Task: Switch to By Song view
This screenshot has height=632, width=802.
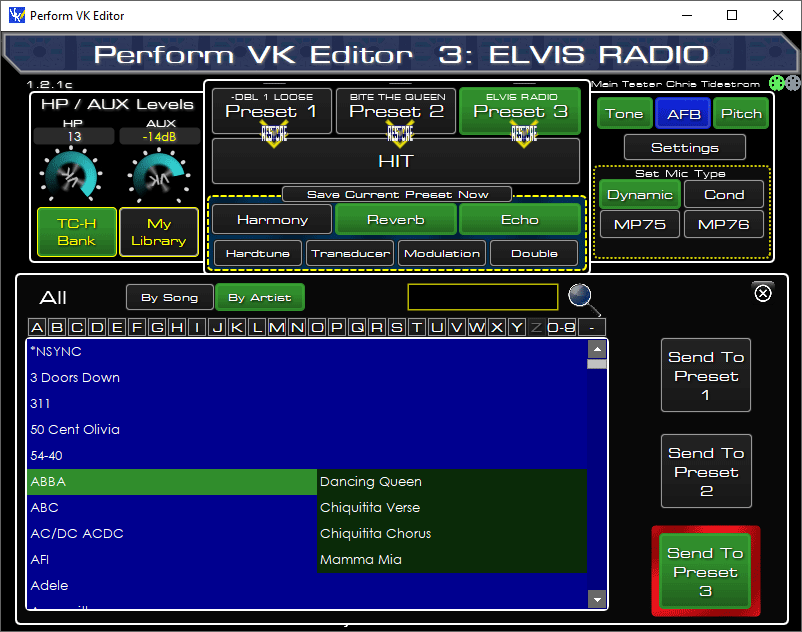Action: point(169,297)
